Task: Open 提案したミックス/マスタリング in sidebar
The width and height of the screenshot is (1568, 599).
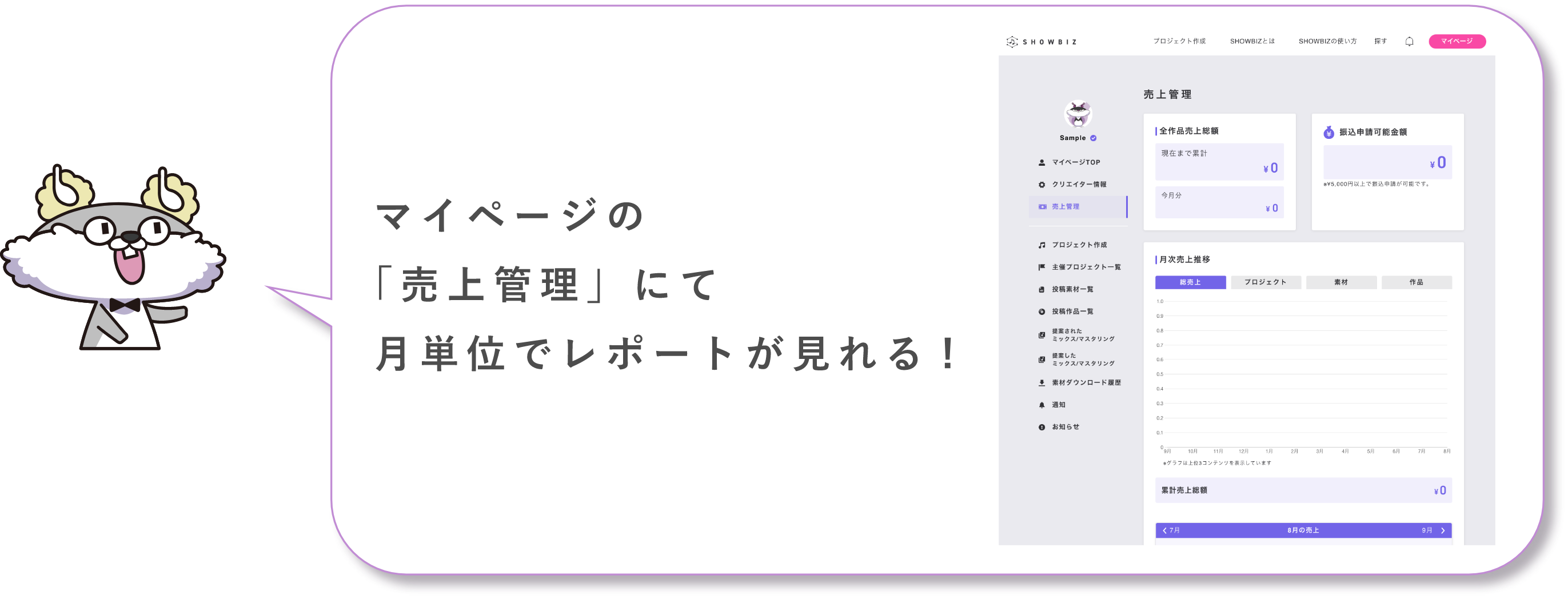Action: point(1083,359)
